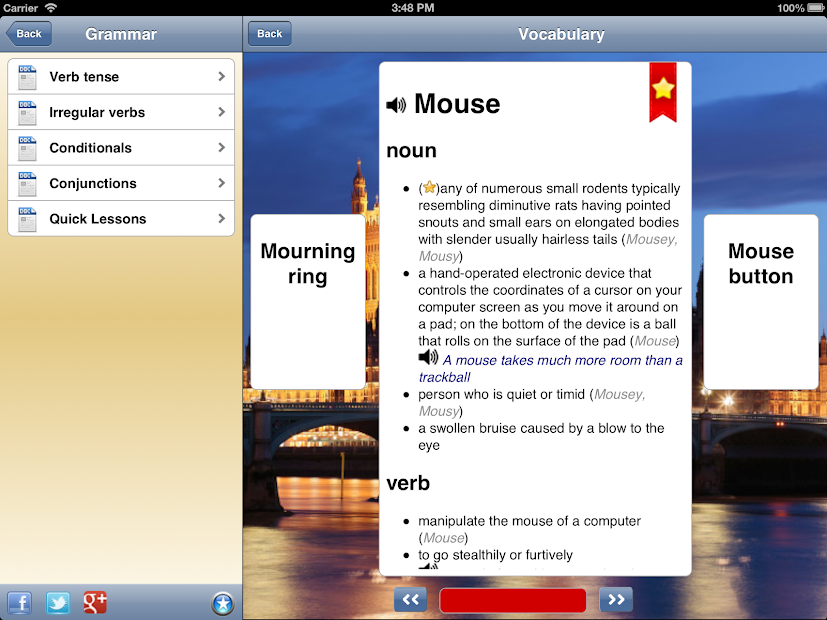Screen dimensions: 827x620
Task: Unstar the Mouse flashcard bookmark
Action: tap(663, 89)
